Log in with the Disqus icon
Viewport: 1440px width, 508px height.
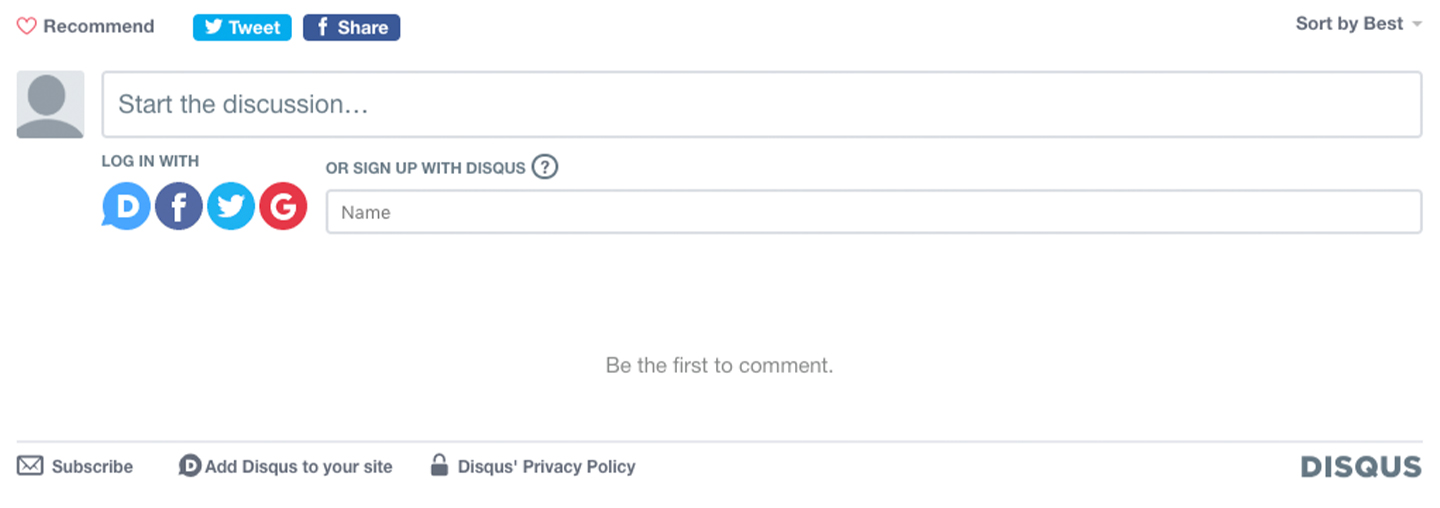(x=126, y=207)
